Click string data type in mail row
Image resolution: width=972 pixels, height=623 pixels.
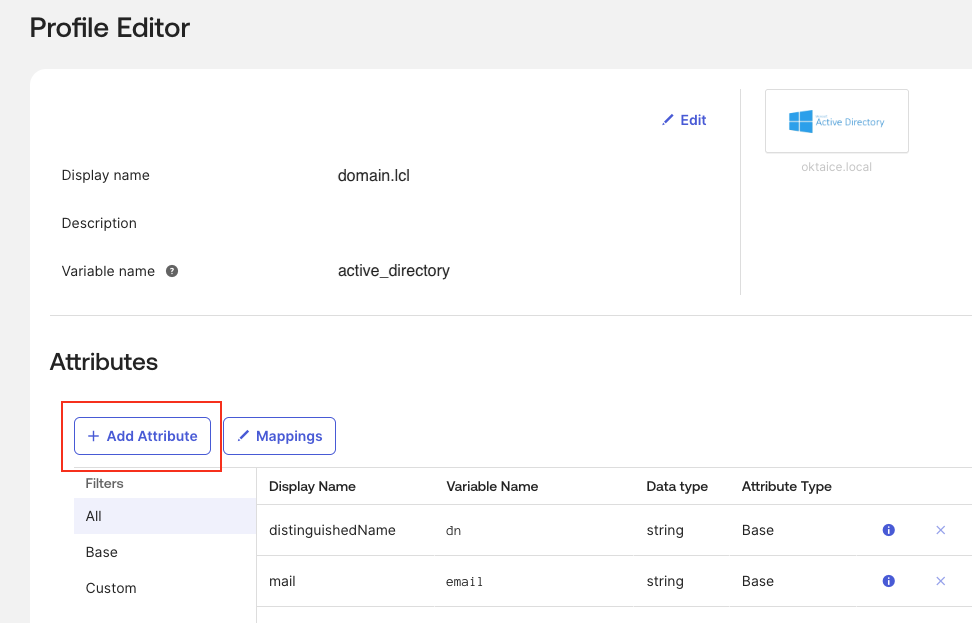[x=665, y=581]
